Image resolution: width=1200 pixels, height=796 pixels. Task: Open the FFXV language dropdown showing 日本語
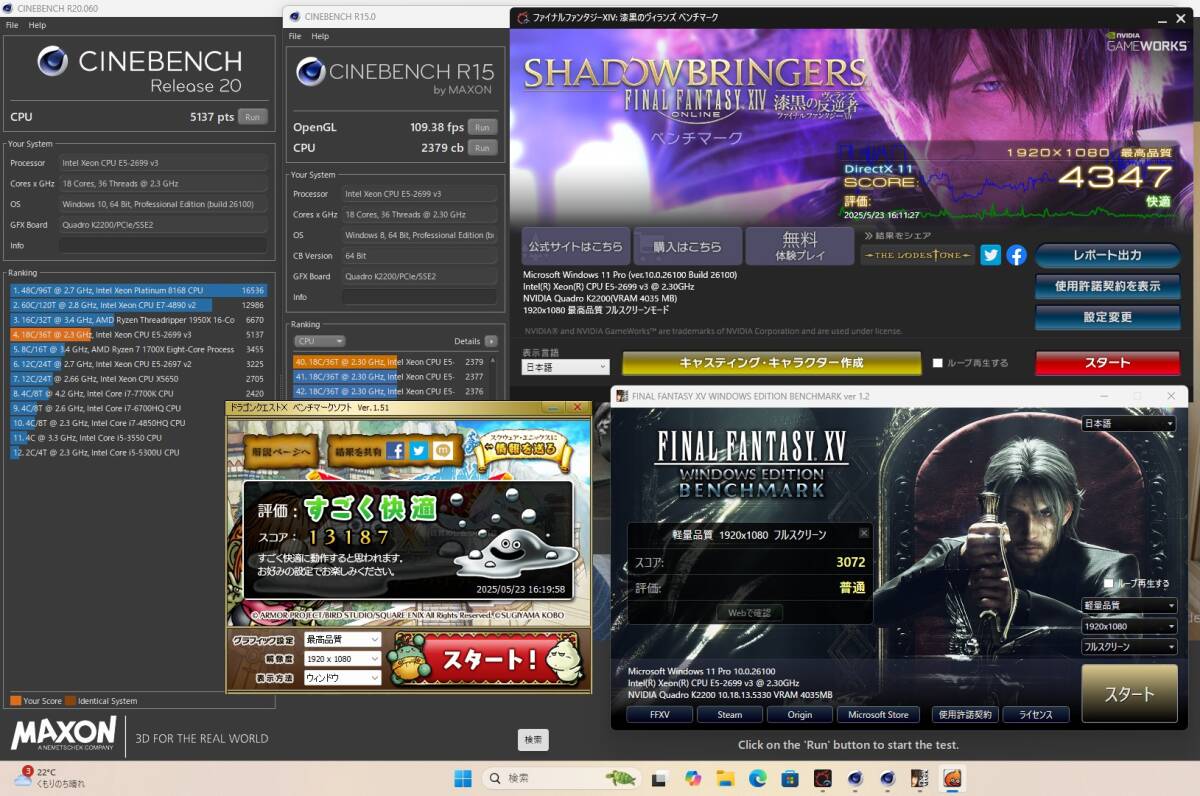point(1129,424)
